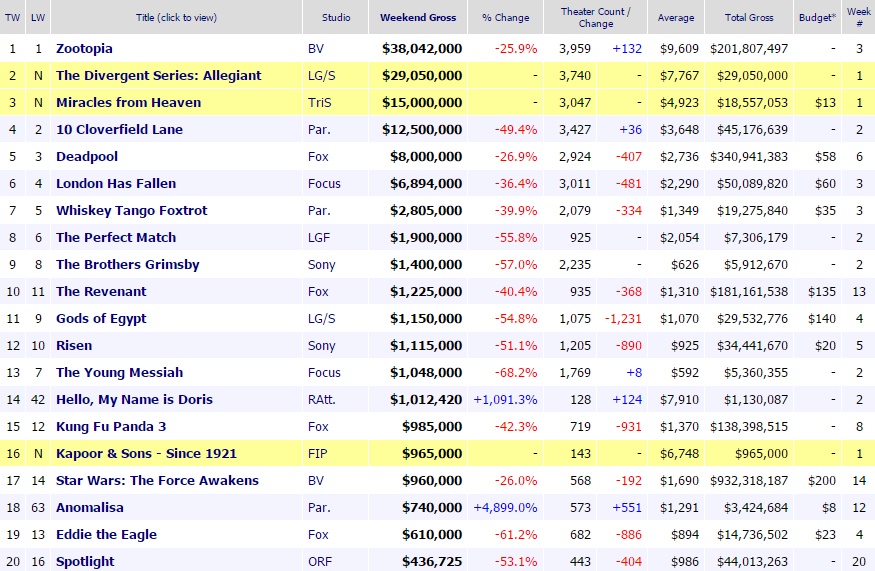Screen dimensions: 875x571
Task: Click the Budget* column header
Action: (818, 17)
